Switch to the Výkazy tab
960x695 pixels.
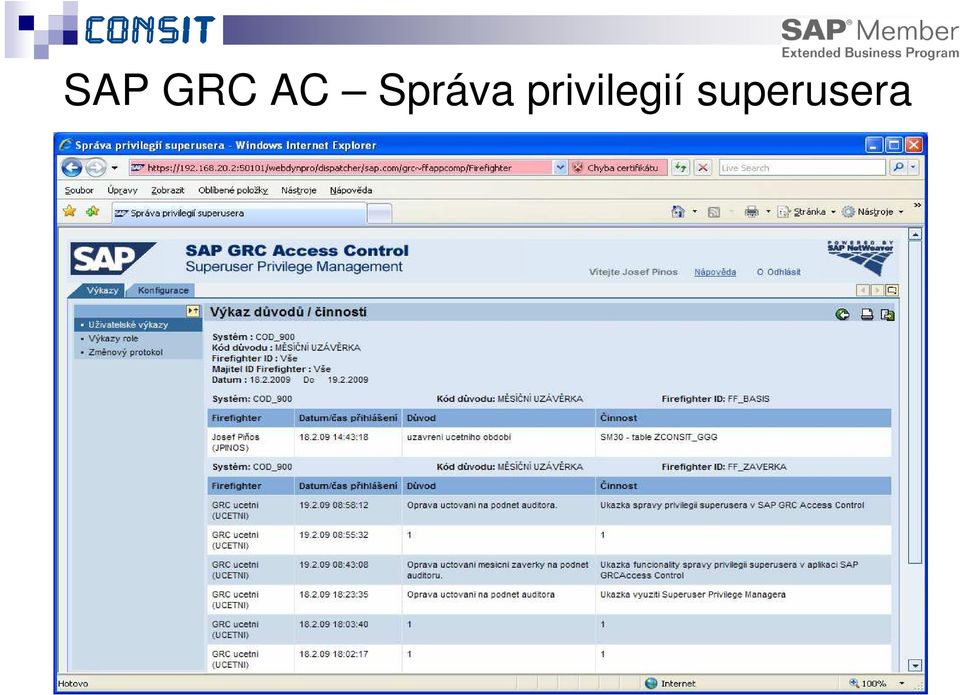102,290
